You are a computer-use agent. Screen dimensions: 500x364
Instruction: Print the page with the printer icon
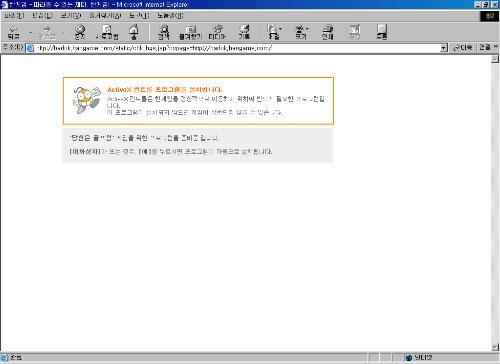(x=328, y=32)
